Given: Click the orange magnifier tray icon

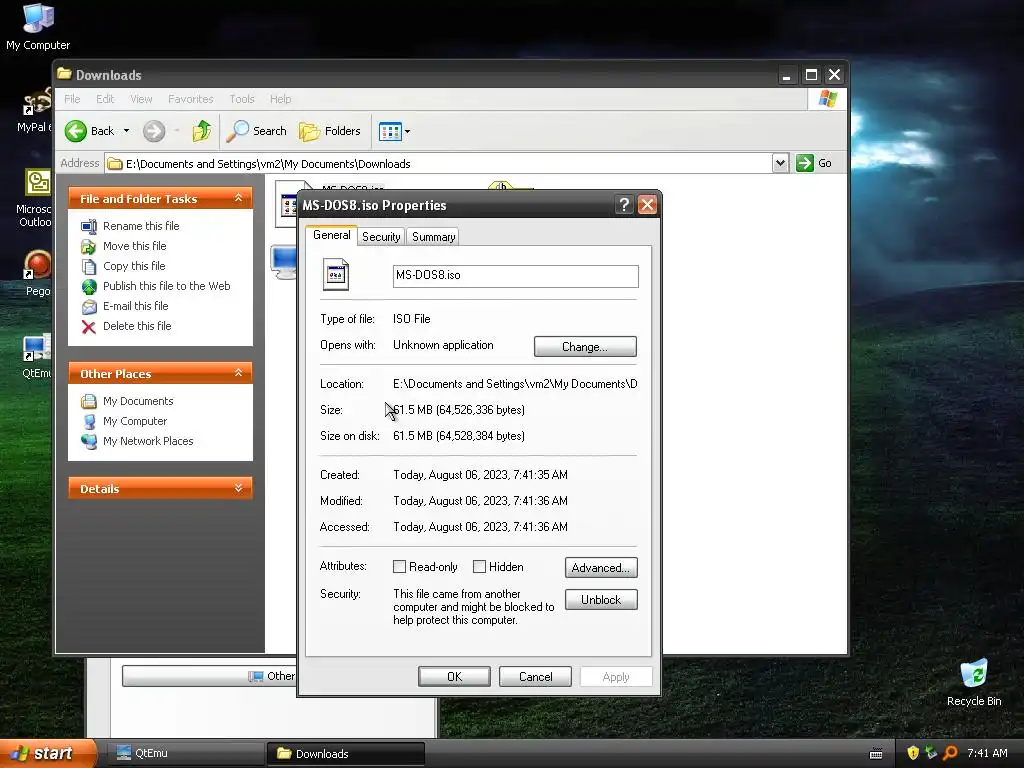Looking at the screenshot, I should (950, 753).
